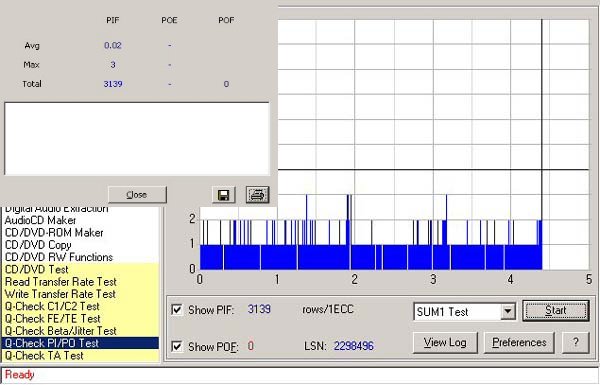Select Q-Check Beta/Jitter Test

click(x=80, y=331)
